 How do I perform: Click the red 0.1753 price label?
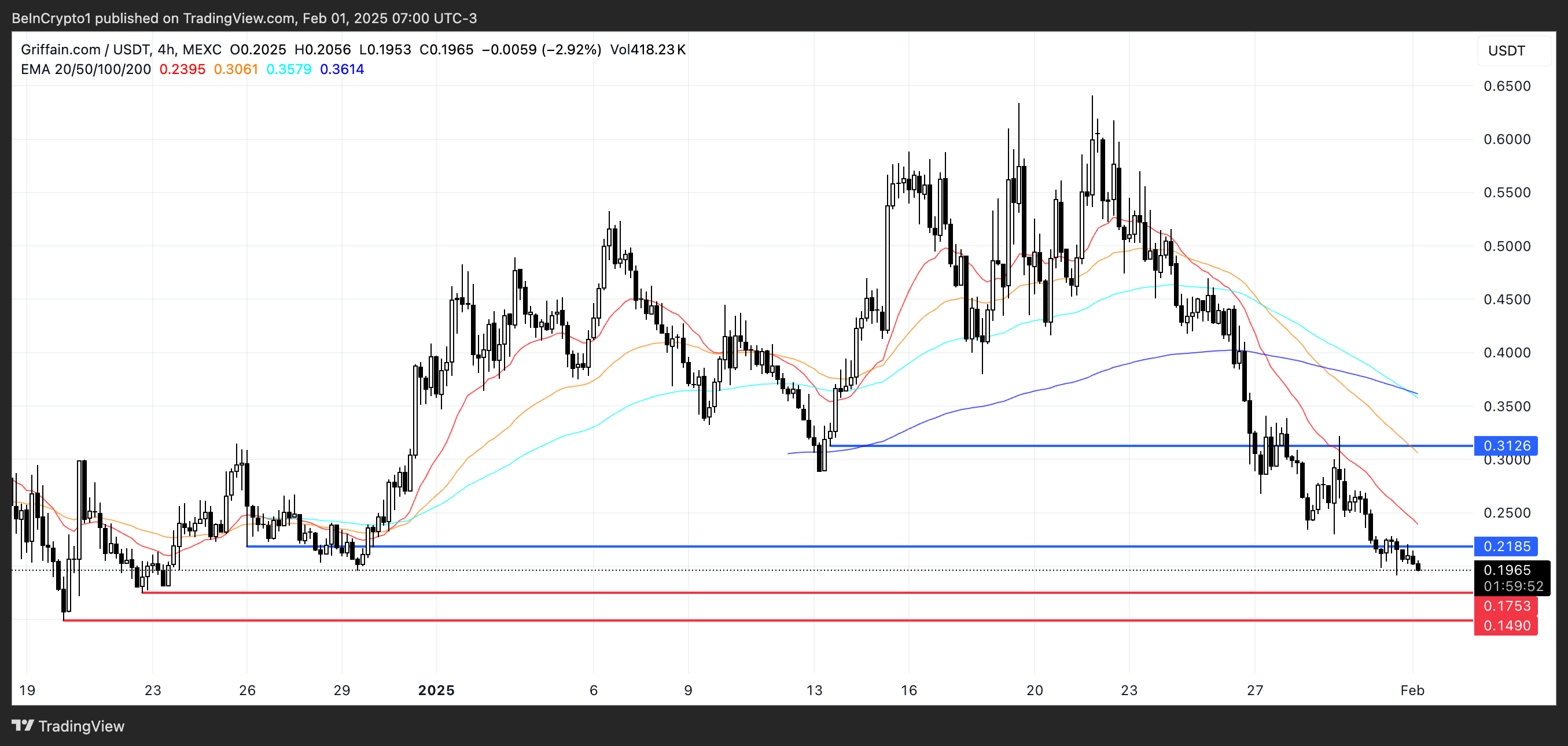point(1506,605)
